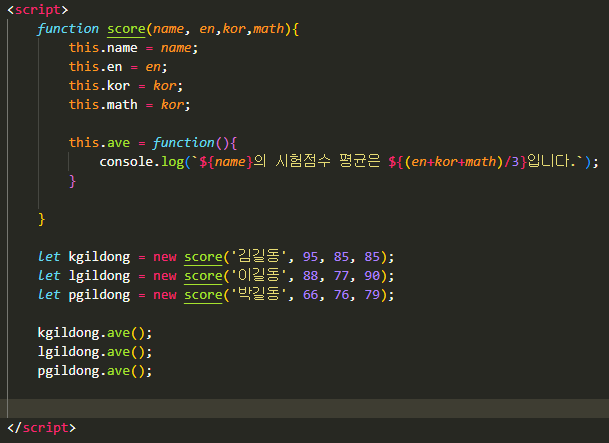Viewport: 609px width, 443px height.
Task: Click the log method name
Action: click(172, 162)
